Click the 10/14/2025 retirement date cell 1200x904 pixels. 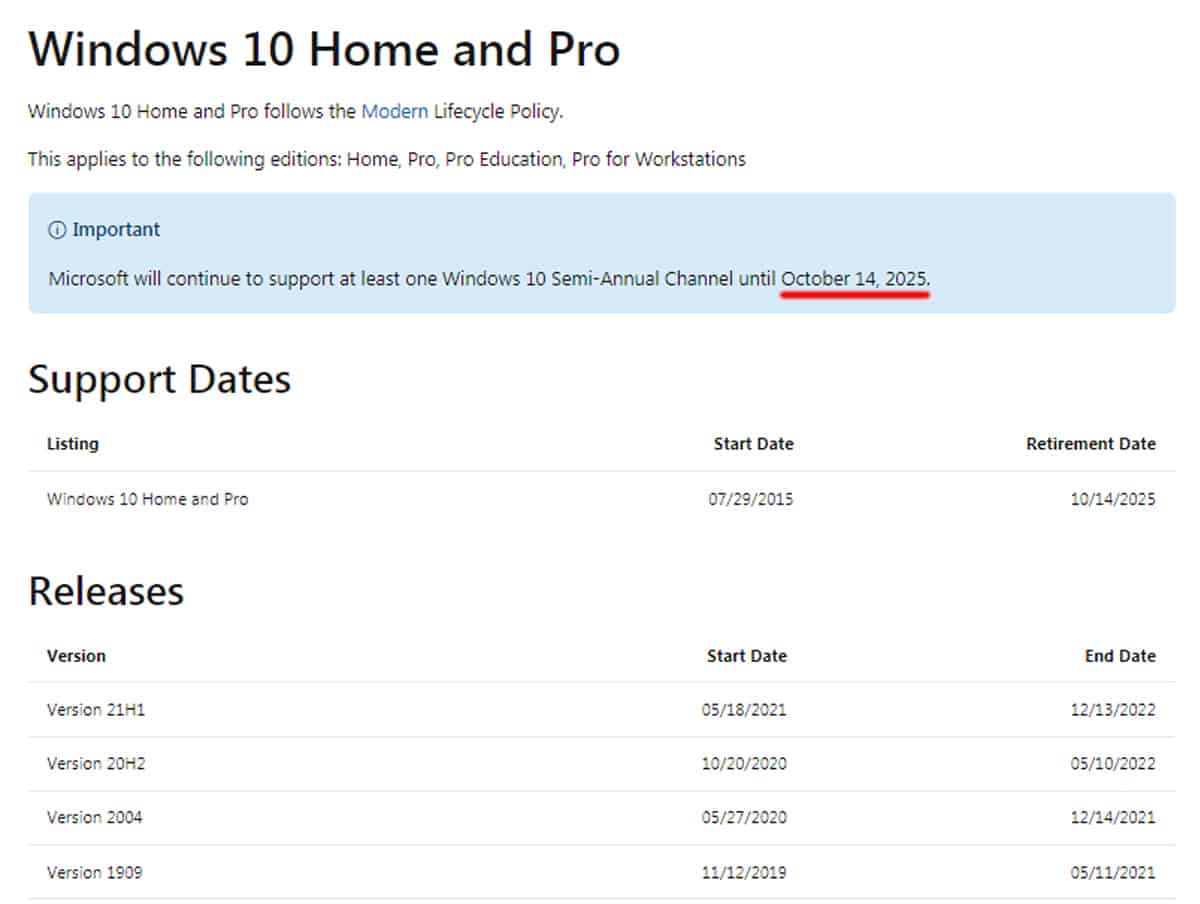tap(1112, 499)
